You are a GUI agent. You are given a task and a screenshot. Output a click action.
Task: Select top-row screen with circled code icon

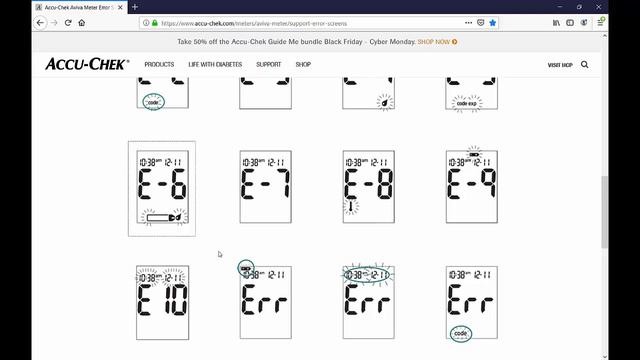[x=162, y=93]
